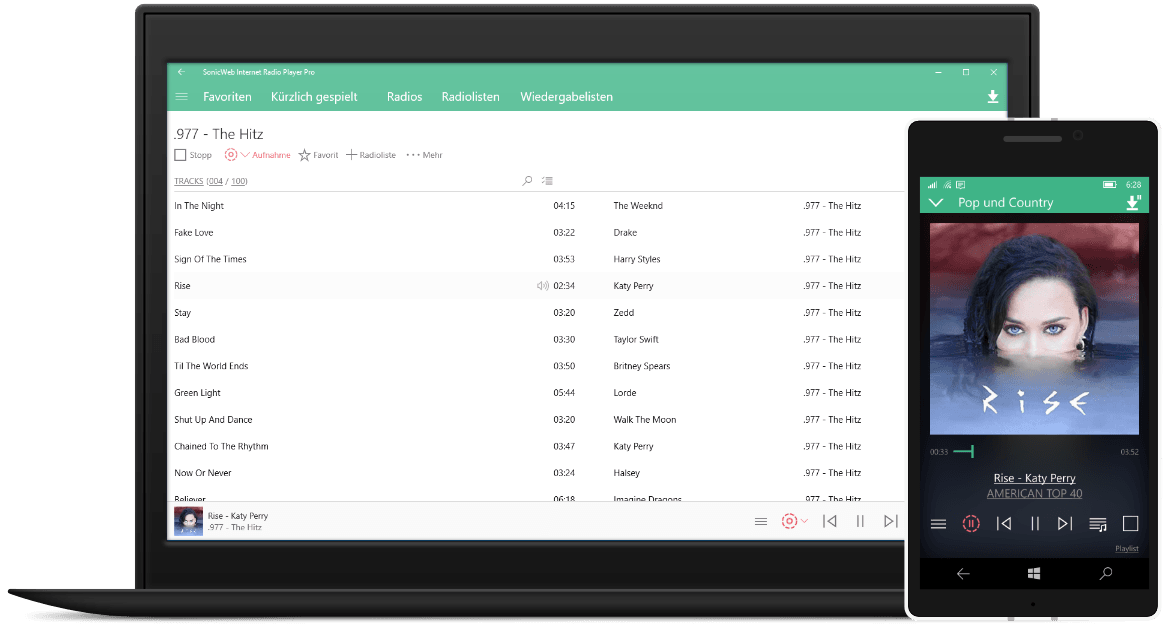Click the playlist queue icon on the phone
The image size is (1170, 628).
(1097, 524)
